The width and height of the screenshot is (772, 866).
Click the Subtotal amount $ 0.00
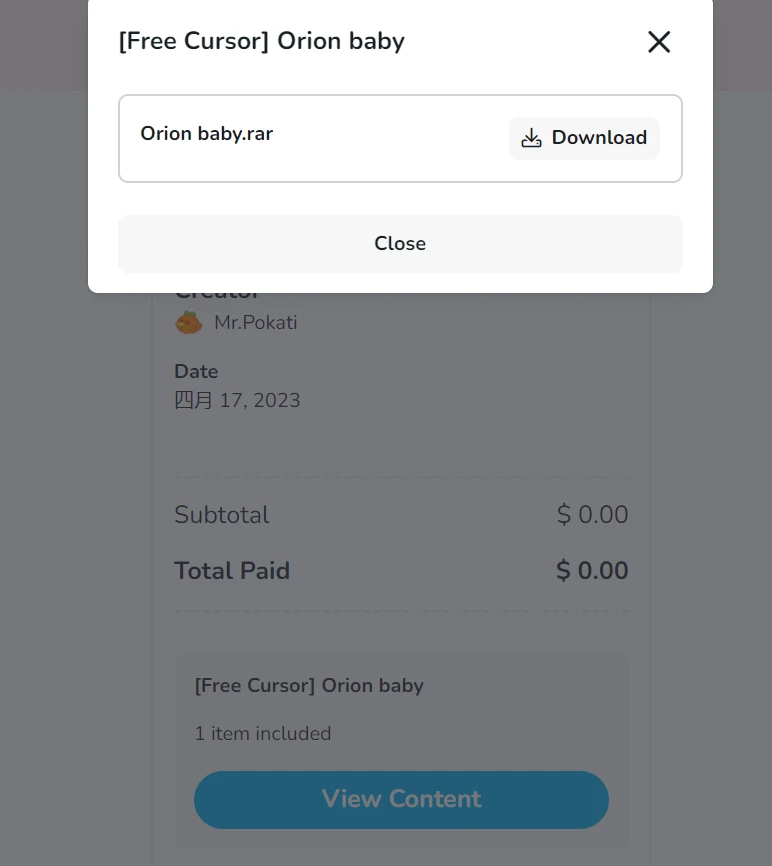(592, 515)
